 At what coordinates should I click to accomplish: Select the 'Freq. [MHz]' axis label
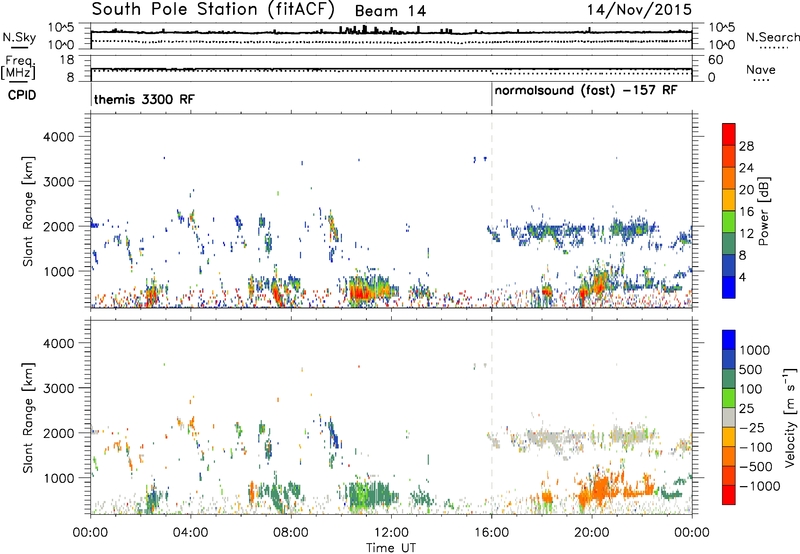18,68
